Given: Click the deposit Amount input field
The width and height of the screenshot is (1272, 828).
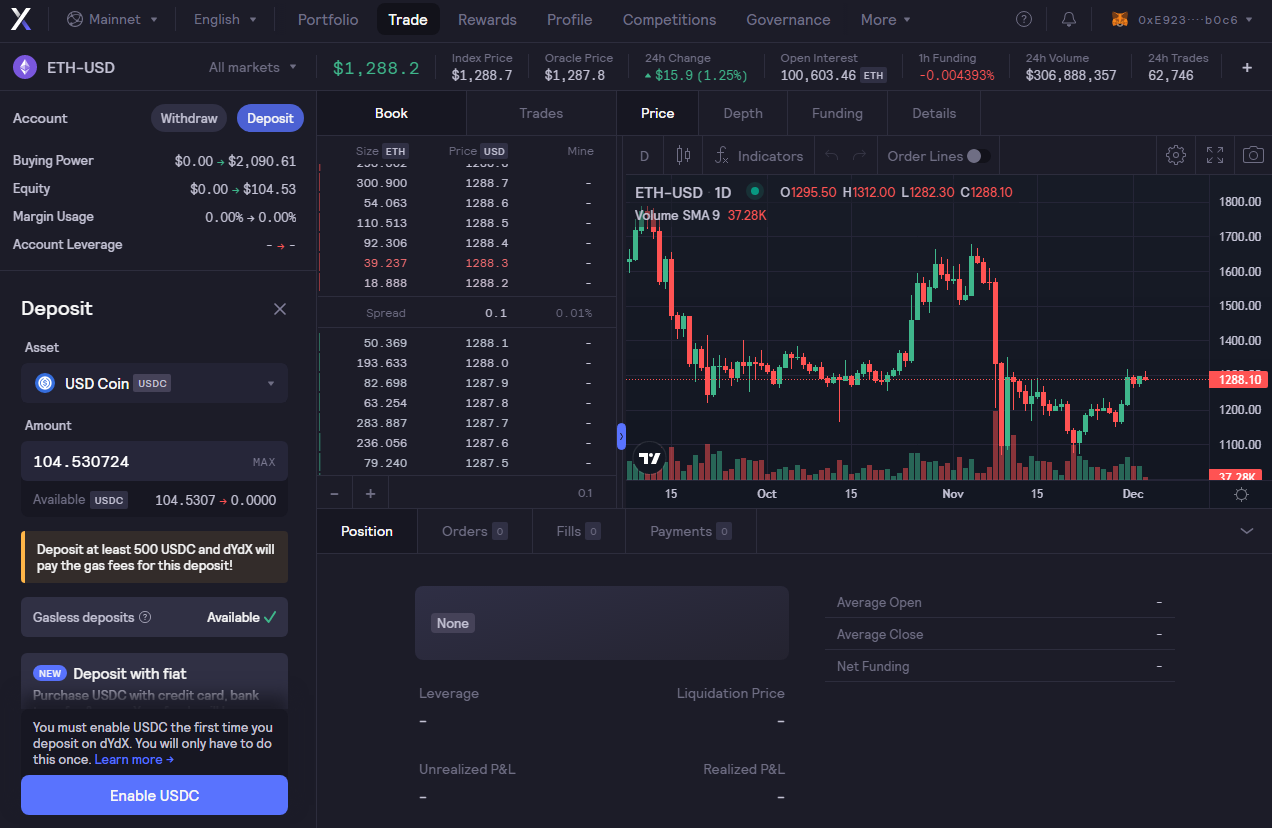Looking at the screenshot, I should click(x=154, y=462).
